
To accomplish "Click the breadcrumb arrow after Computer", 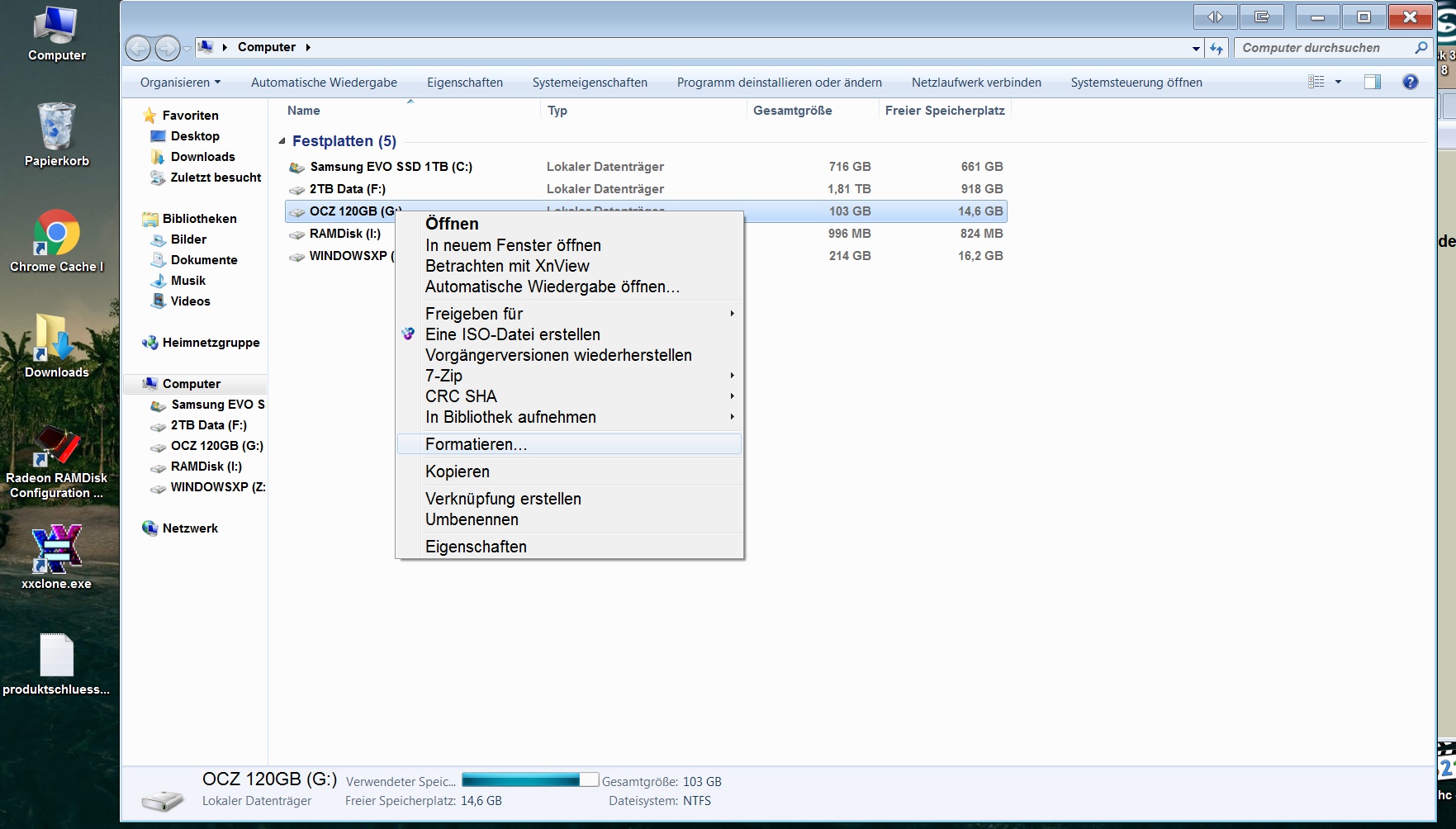I will tap(308, 48).
